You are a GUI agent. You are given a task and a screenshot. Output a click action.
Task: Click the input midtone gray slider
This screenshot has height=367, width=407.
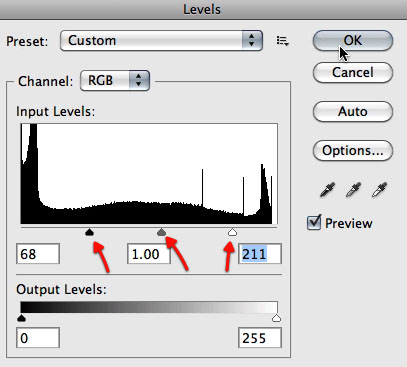pos(161,232)
